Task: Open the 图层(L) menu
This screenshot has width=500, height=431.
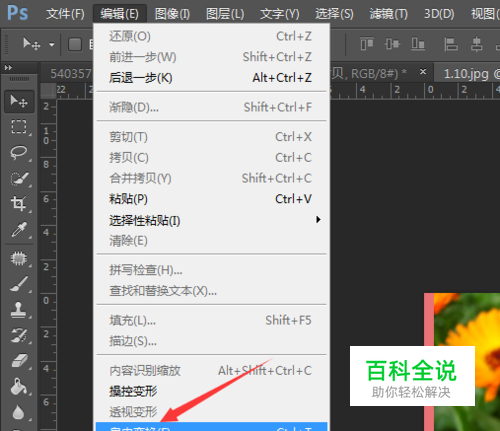Action: click(225, 14)
